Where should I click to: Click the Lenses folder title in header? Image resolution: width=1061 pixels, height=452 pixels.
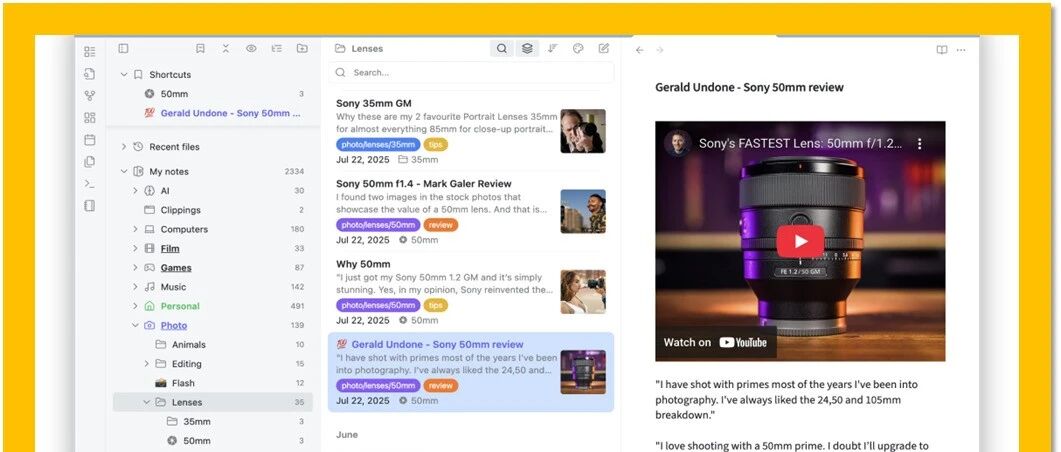click(x=367, y=49)
